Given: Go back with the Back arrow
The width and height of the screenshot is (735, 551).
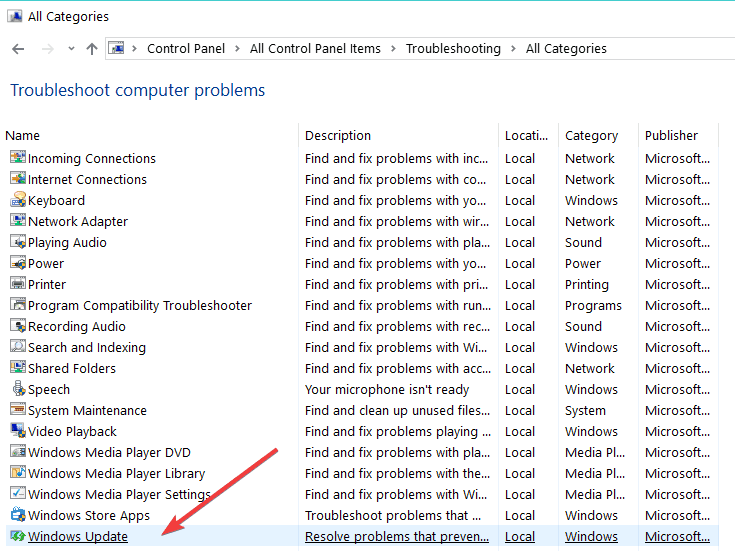Looking at the screenshot, I should pyautogui.click(x=18, y=49).
